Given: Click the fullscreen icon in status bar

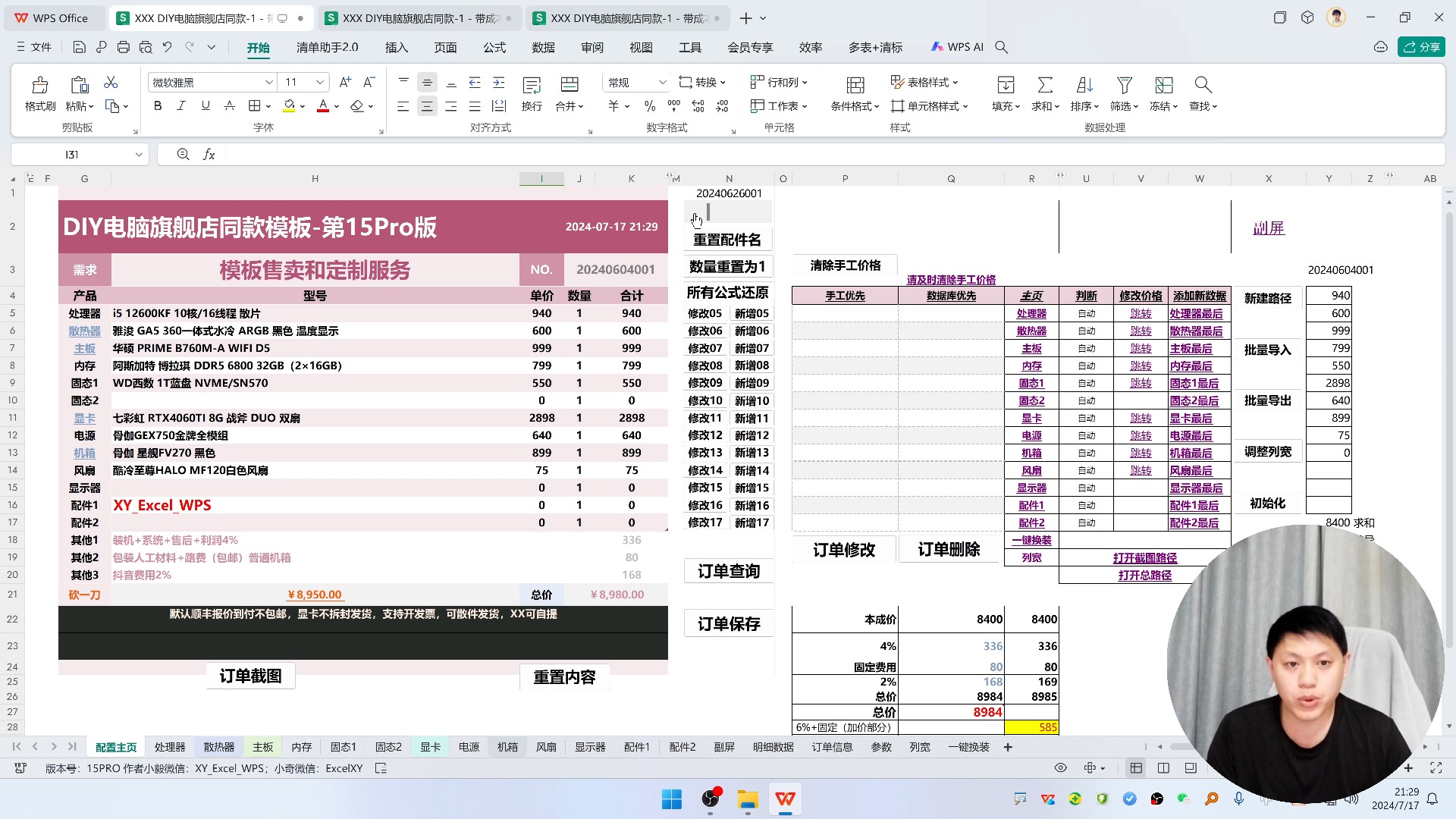Looking at the screenshot, I should (1436, 768).
